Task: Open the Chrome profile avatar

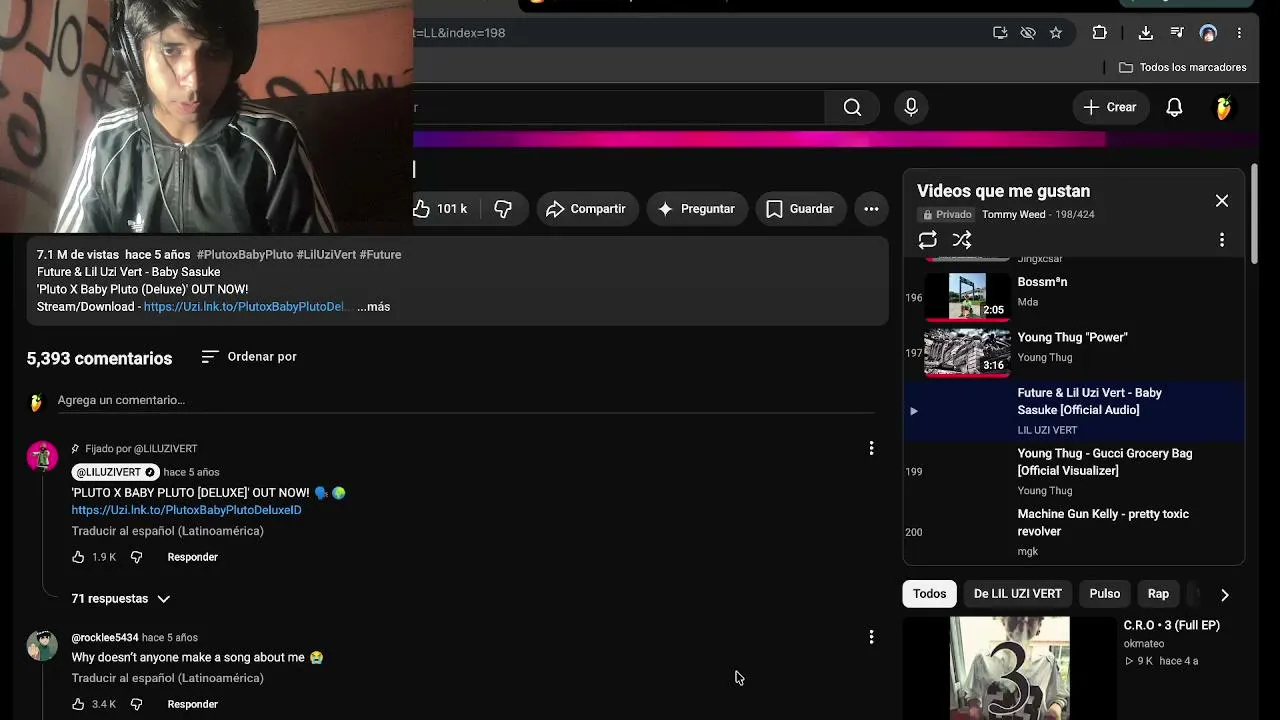Action: coord(1208,33)
